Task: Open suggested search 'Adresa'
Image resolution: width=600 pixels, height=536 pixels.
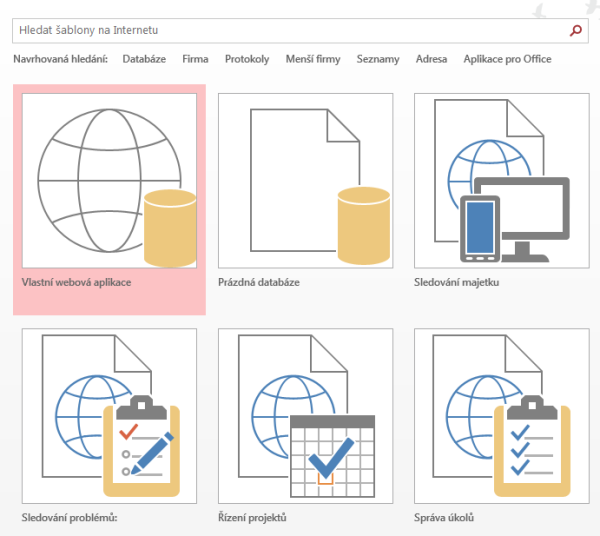Action: tap(431, 59)
